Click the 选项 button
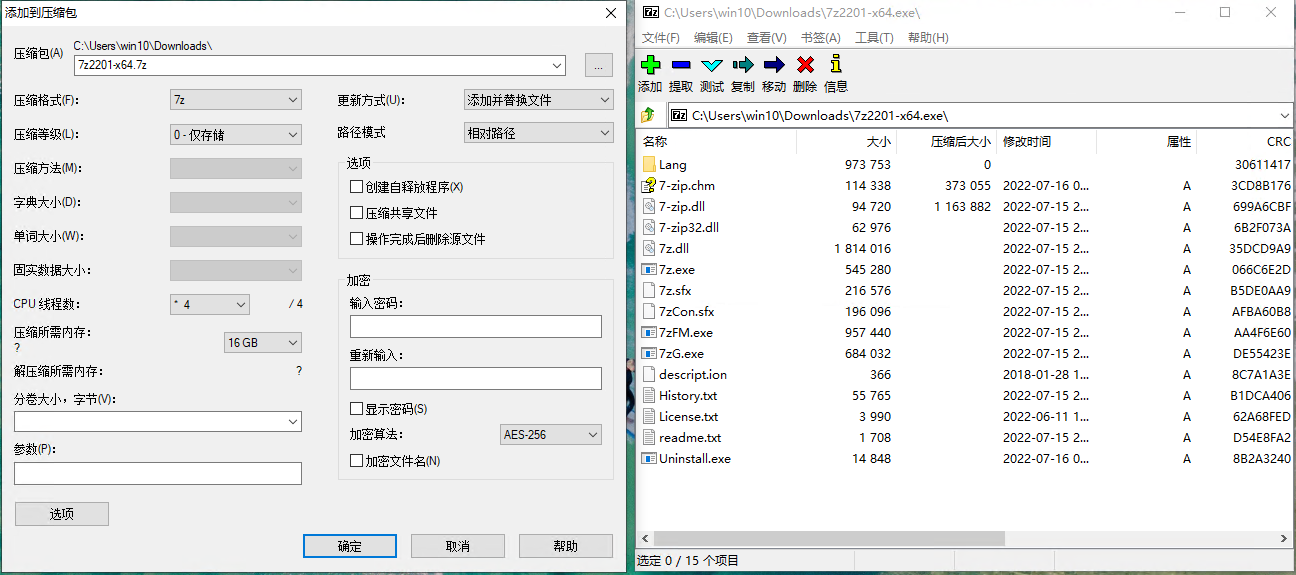Screen dimensions: 1296x575 (x=62, y=514)
